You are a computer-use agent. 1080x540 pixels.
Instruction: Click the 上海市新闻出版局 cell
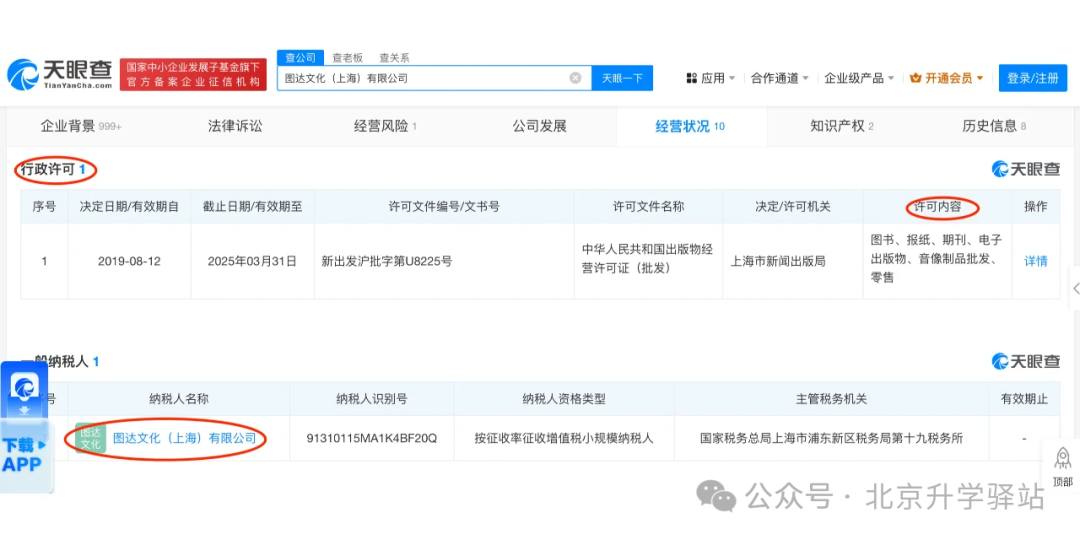pyautogui.click(x=793, y=261)
